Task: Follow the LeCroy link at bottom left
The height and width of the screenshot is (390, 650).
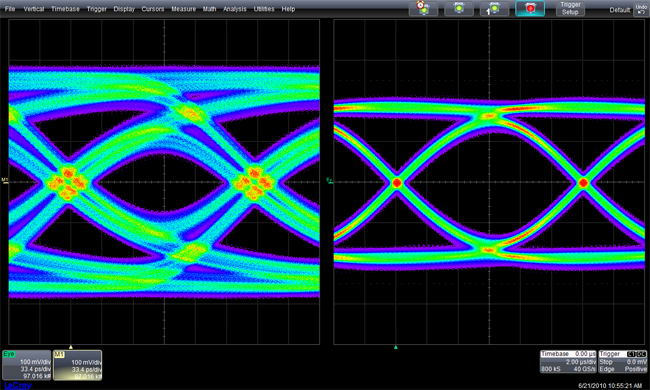Action: 18,385
